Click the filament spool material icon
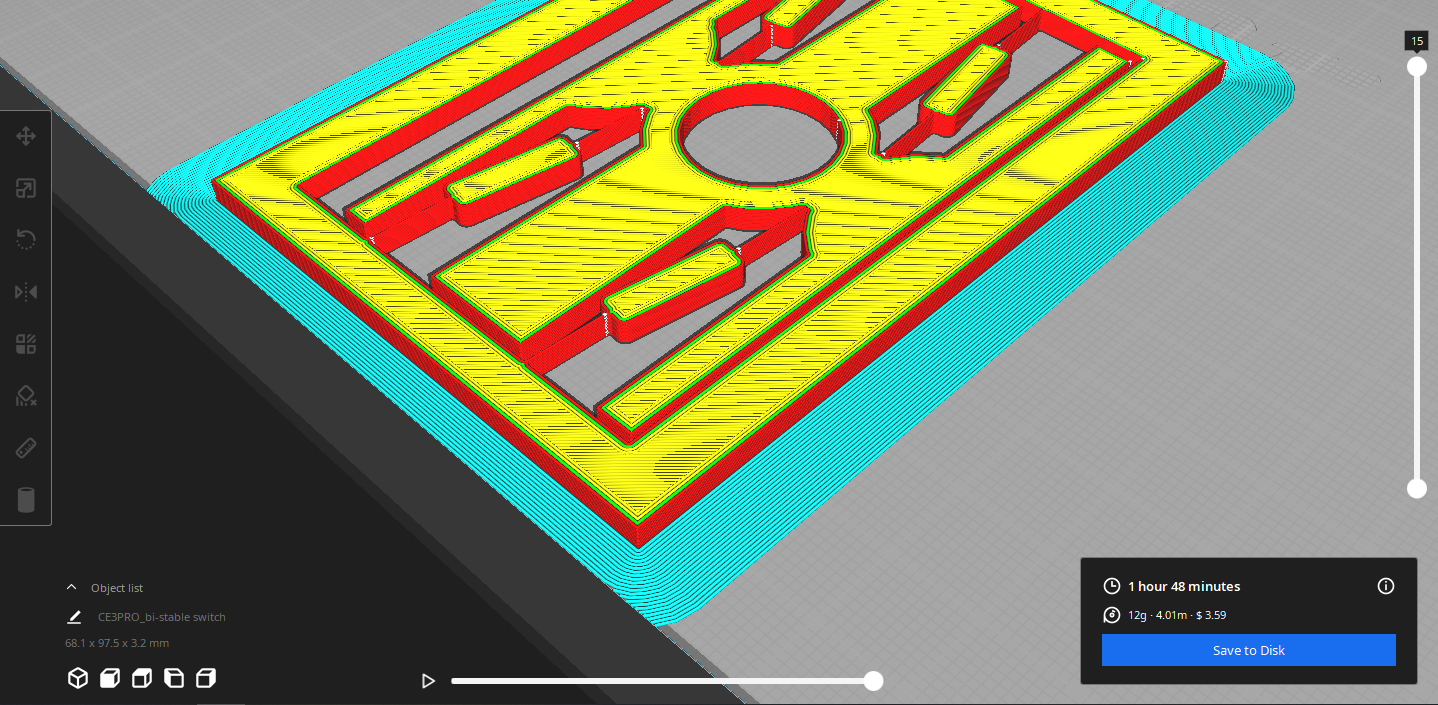 tap(1111, 615)
